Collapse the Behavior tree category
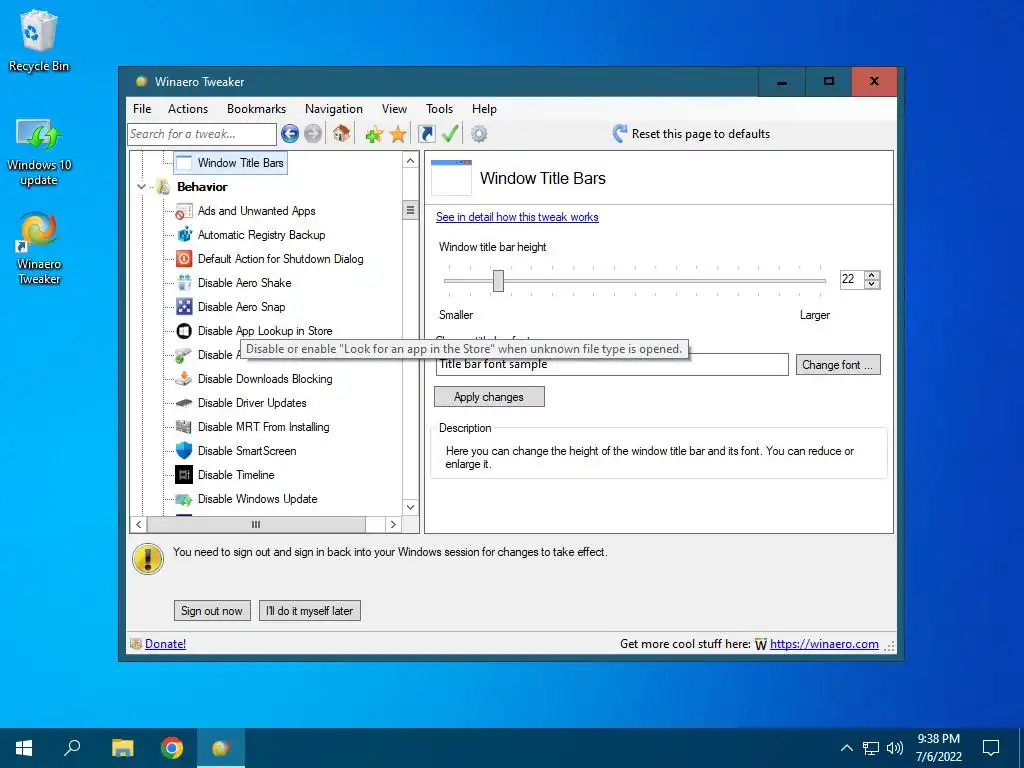The width and height of the screenshot is (1024, 768). click(x=141, y=187)
